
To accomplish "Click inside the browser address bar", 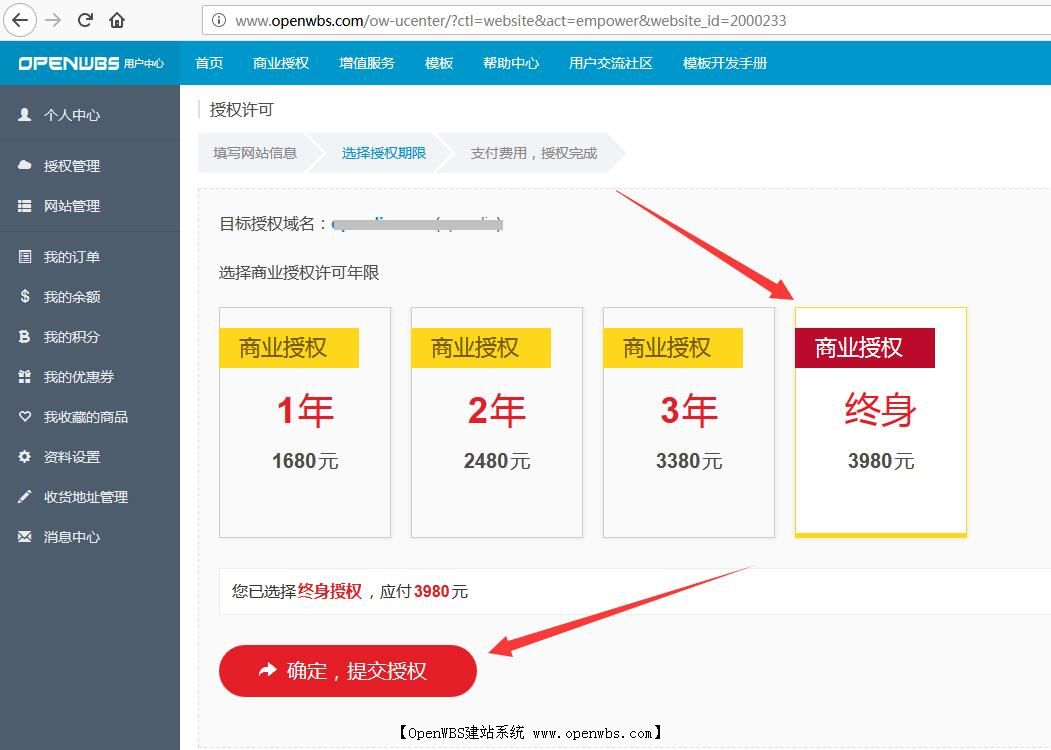I will tap(500, 20).
